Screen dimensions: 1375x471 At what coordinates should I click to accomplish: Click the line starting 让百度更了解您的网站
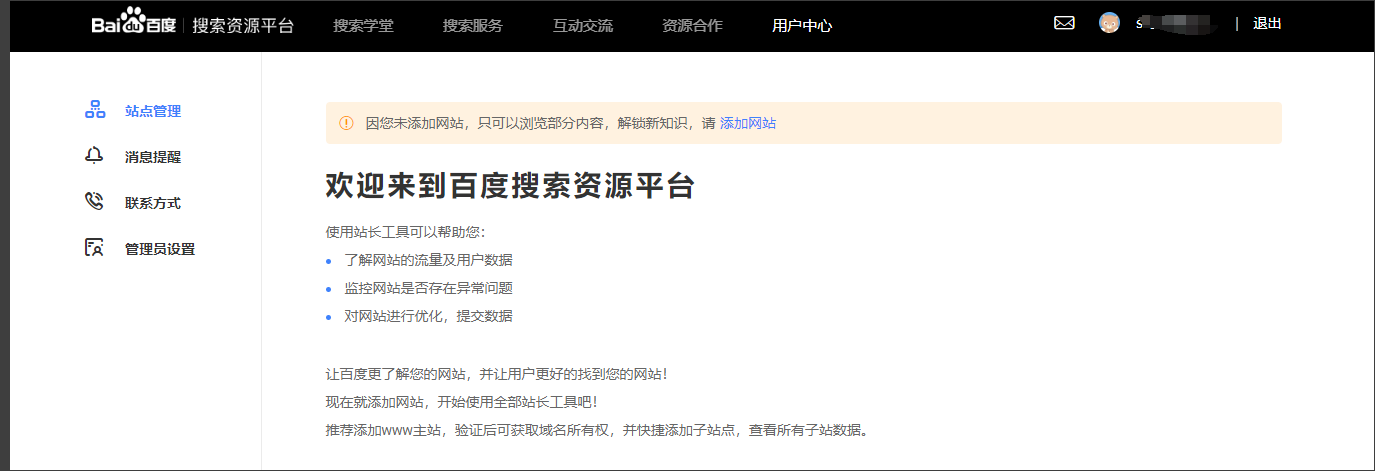pyautogui.click(x=497, y=373)
